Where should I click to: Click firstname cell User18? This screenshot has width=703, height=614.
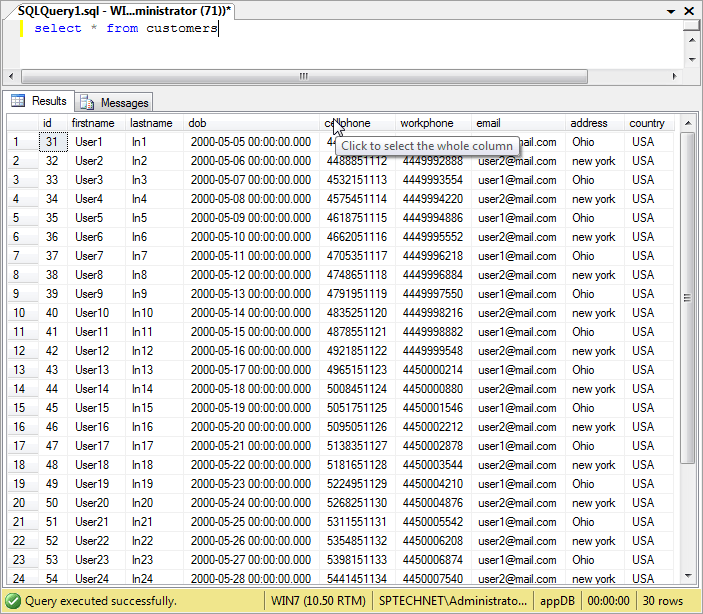(96, 465)
